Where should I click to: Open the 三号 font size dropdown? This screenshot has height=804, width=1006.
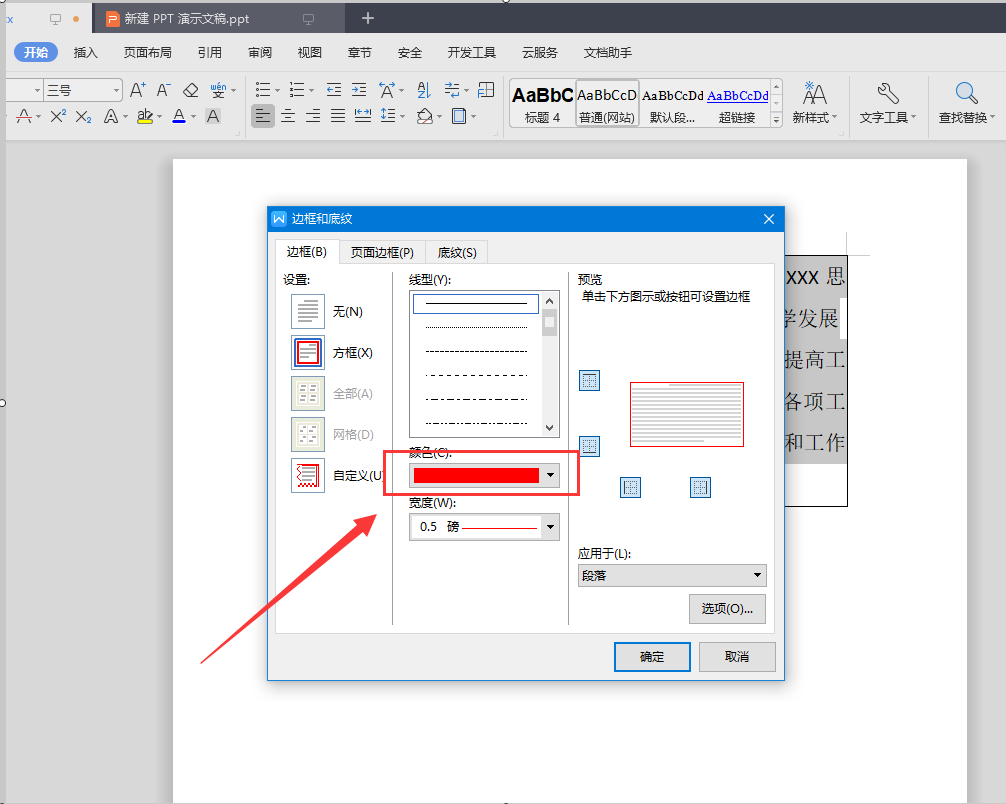pyautogui.click(x=83, y=90)
